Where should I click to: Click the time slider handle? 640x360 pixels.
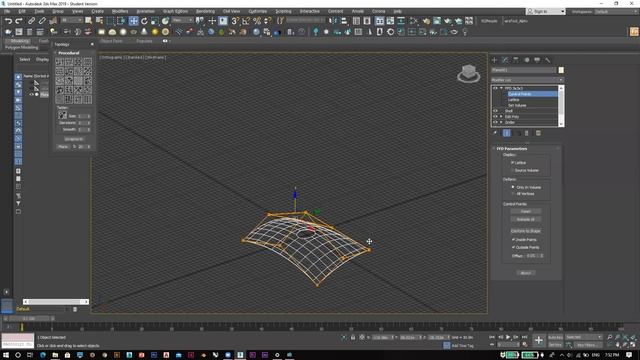coord(29,318)
